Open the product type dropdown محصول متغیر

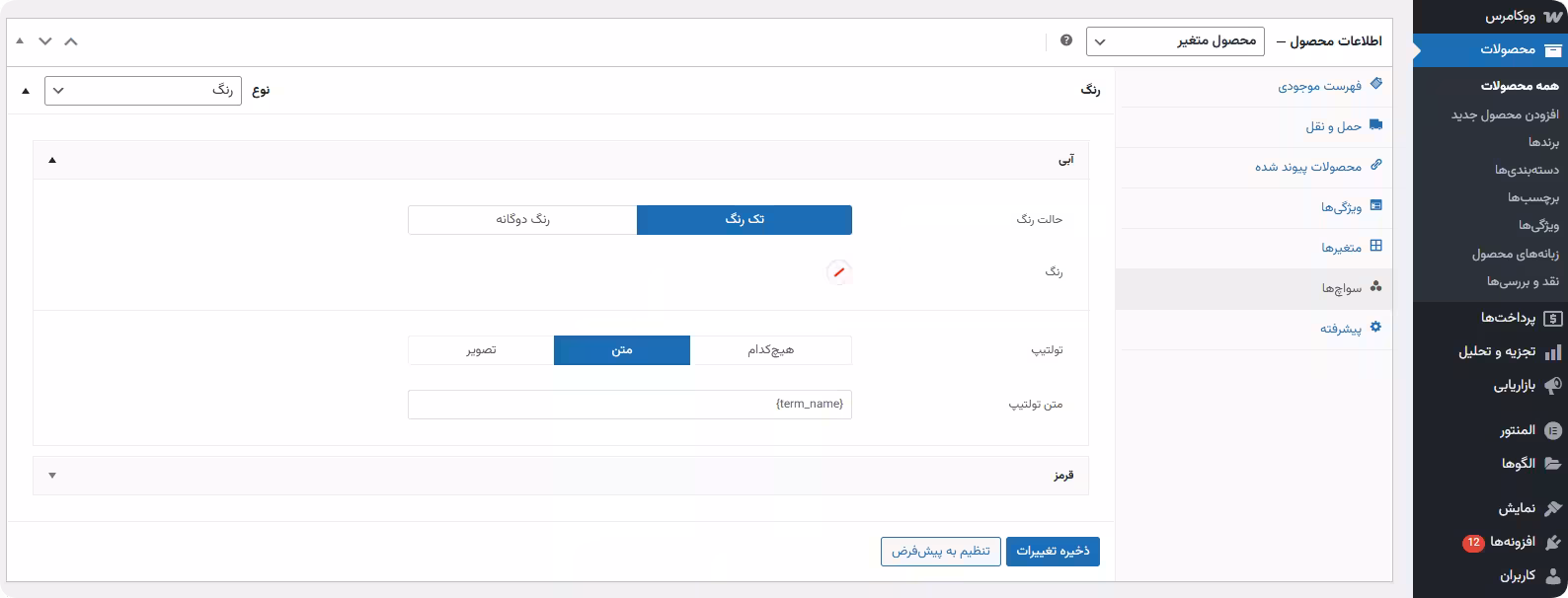tap(1175, 41)
